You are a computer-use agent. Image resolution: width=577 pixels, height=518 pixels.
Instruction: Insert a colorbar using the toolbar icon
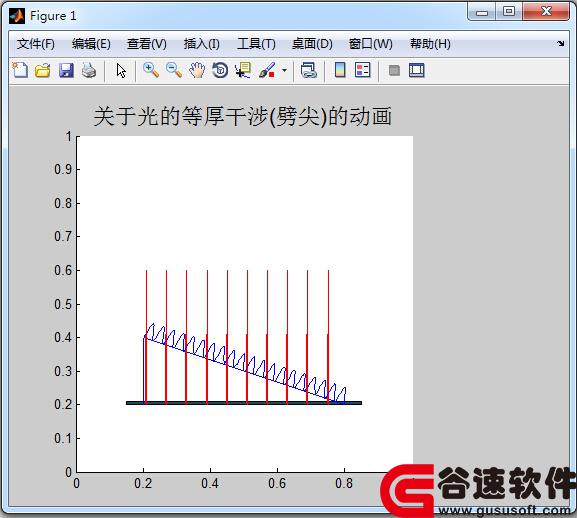pyautogui.click(x=340, y=70)
